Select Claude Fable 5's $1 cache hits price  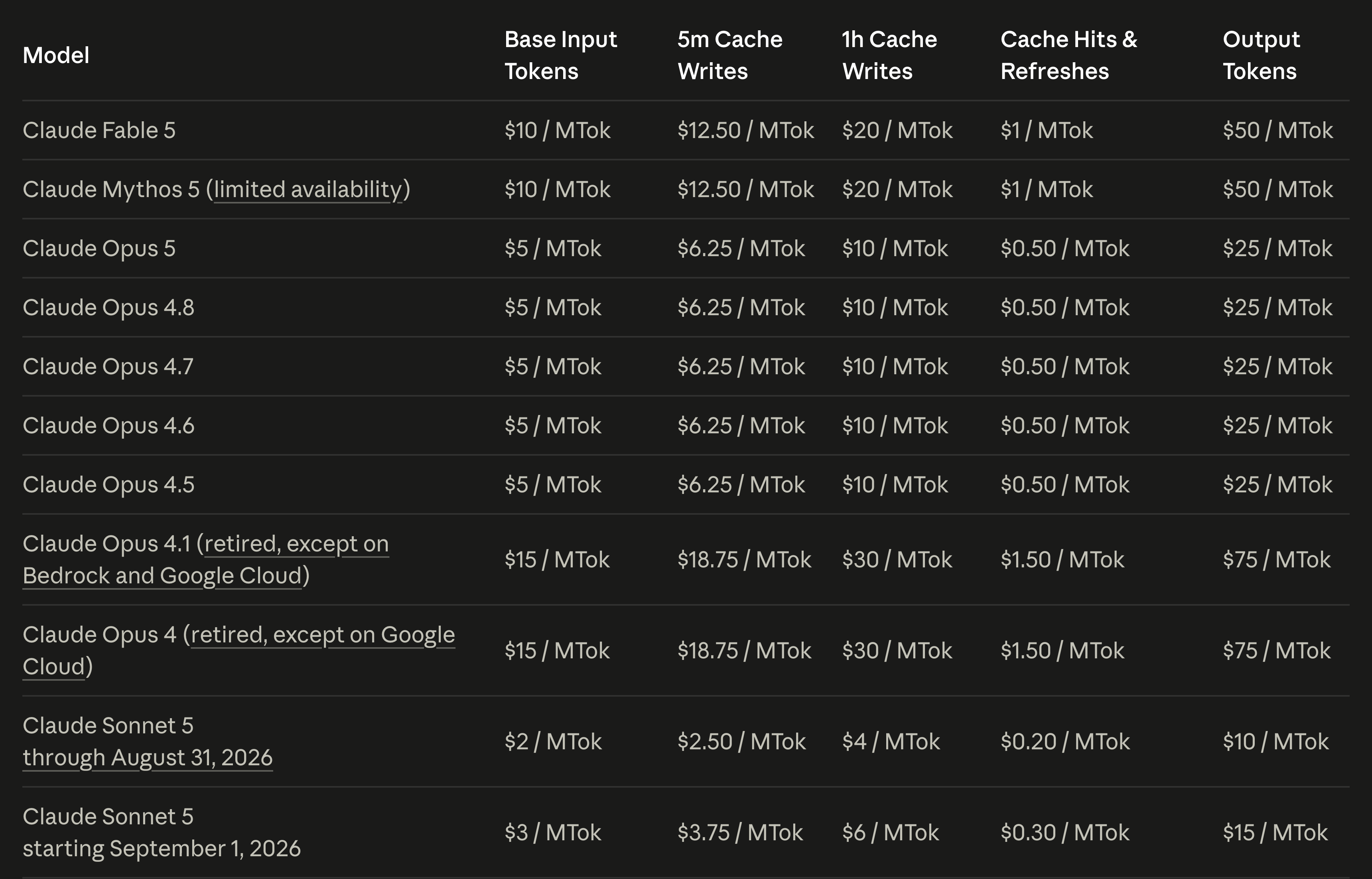[x=1047, y=130]
